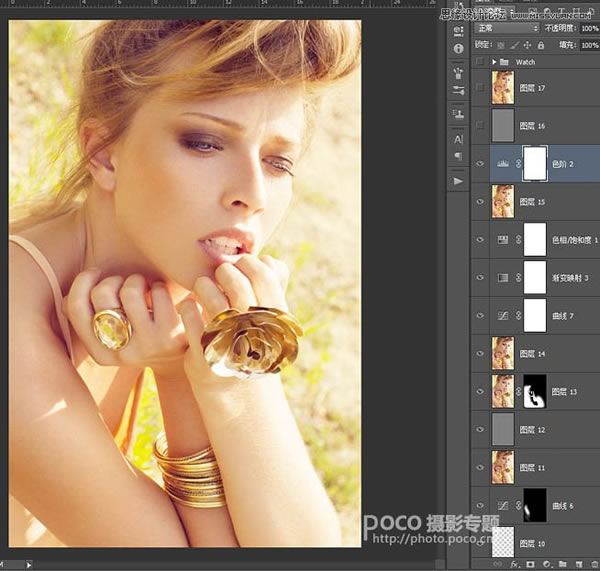Click the fx layer style icon
Viewport: 600px width, 571px height.
click(x=514, y=564)
